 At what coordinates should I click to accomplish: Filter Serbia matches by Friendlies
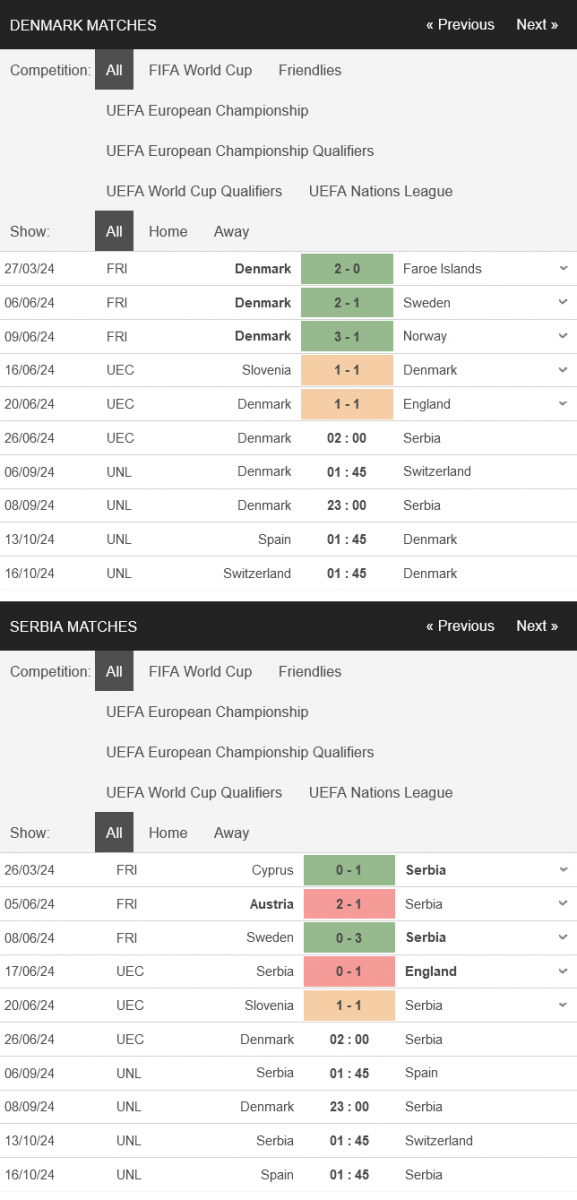coord(310,672)
